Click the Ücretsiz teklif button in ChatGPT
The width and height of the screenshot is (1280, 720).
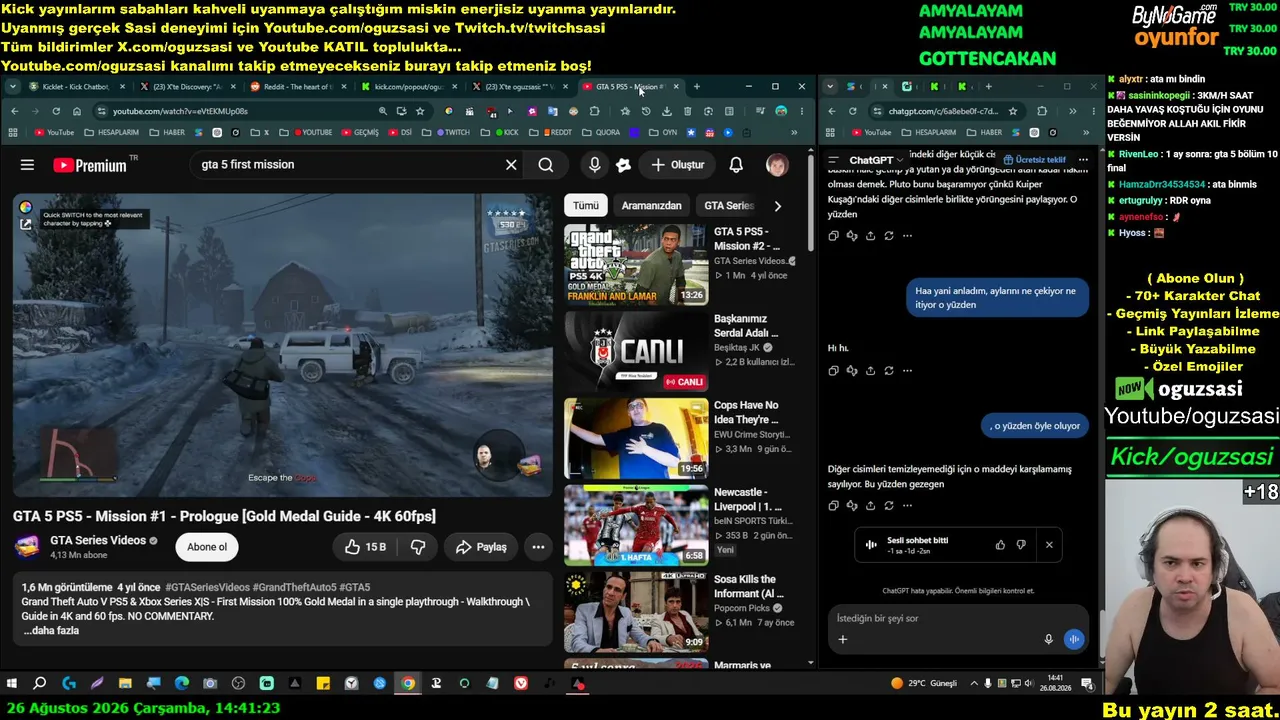click(x=1035, y=160)
